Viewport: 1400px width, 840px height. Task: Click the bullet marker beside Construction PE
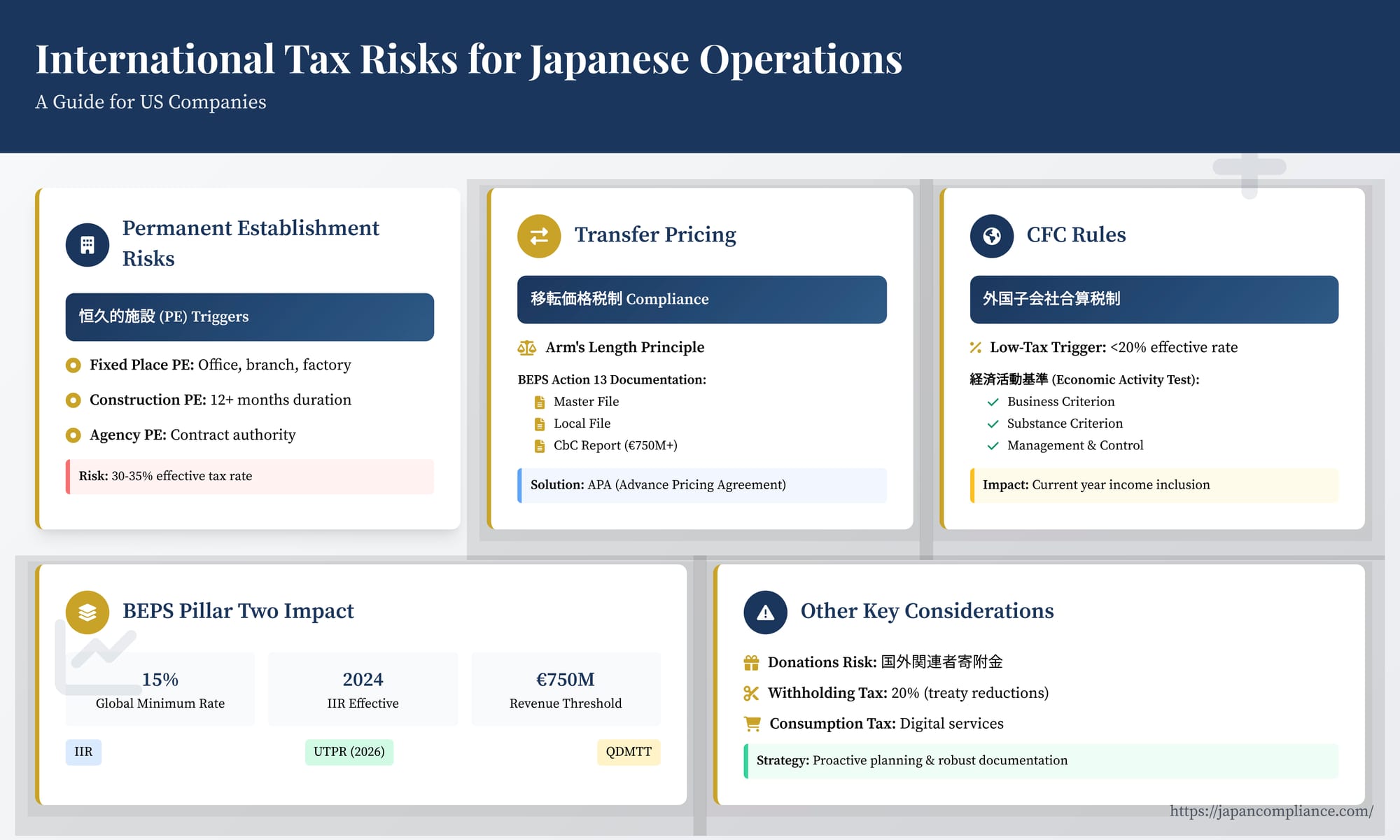[73, 400]
